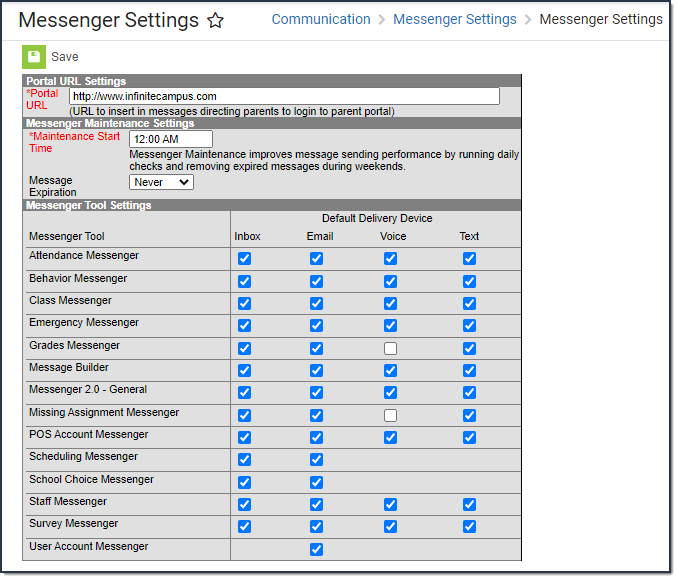
Task: Enable Voice for Grades Messenger
Action: [x=390, y=348]
